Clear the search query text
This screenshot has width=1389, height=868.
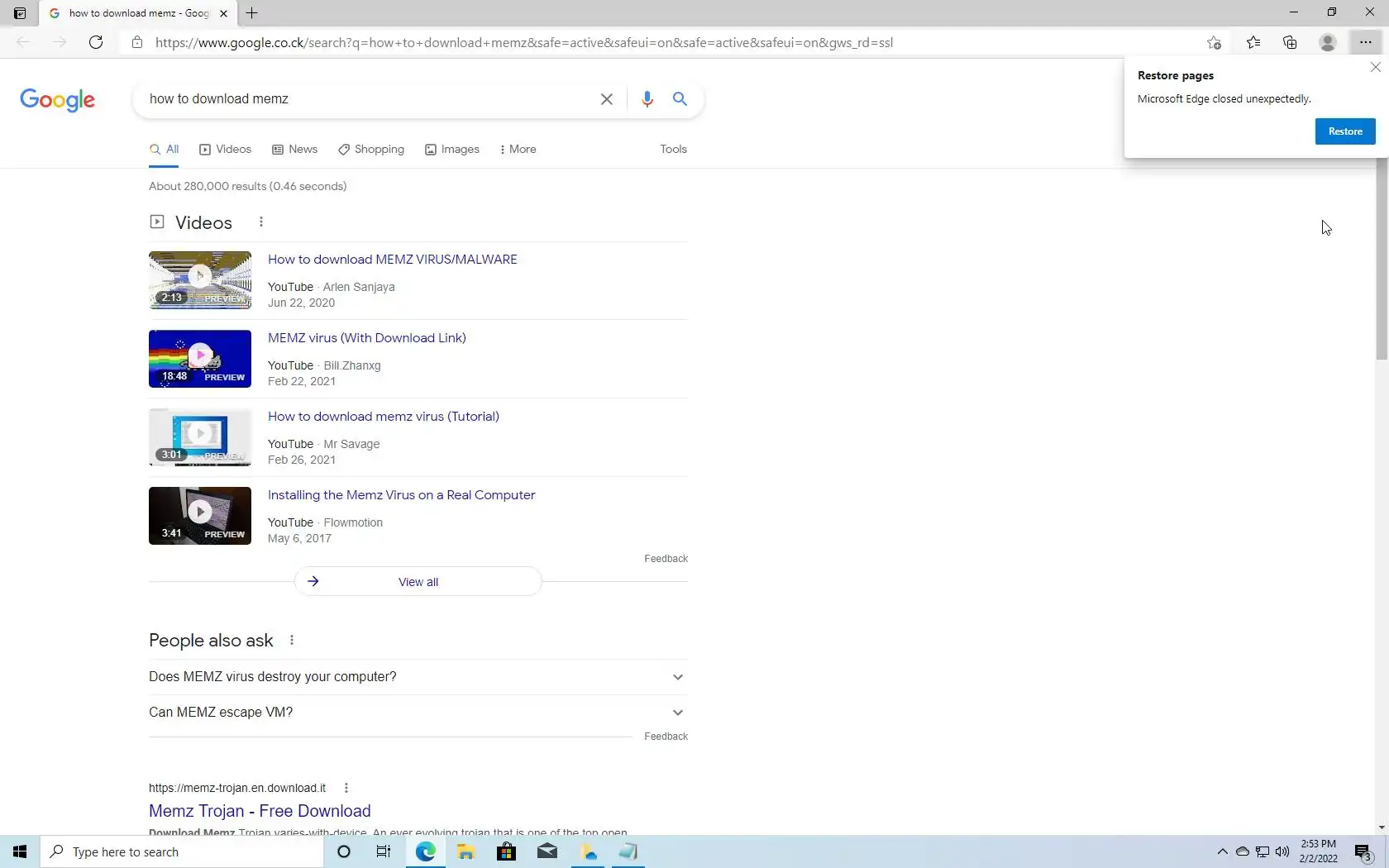point(607,99)
